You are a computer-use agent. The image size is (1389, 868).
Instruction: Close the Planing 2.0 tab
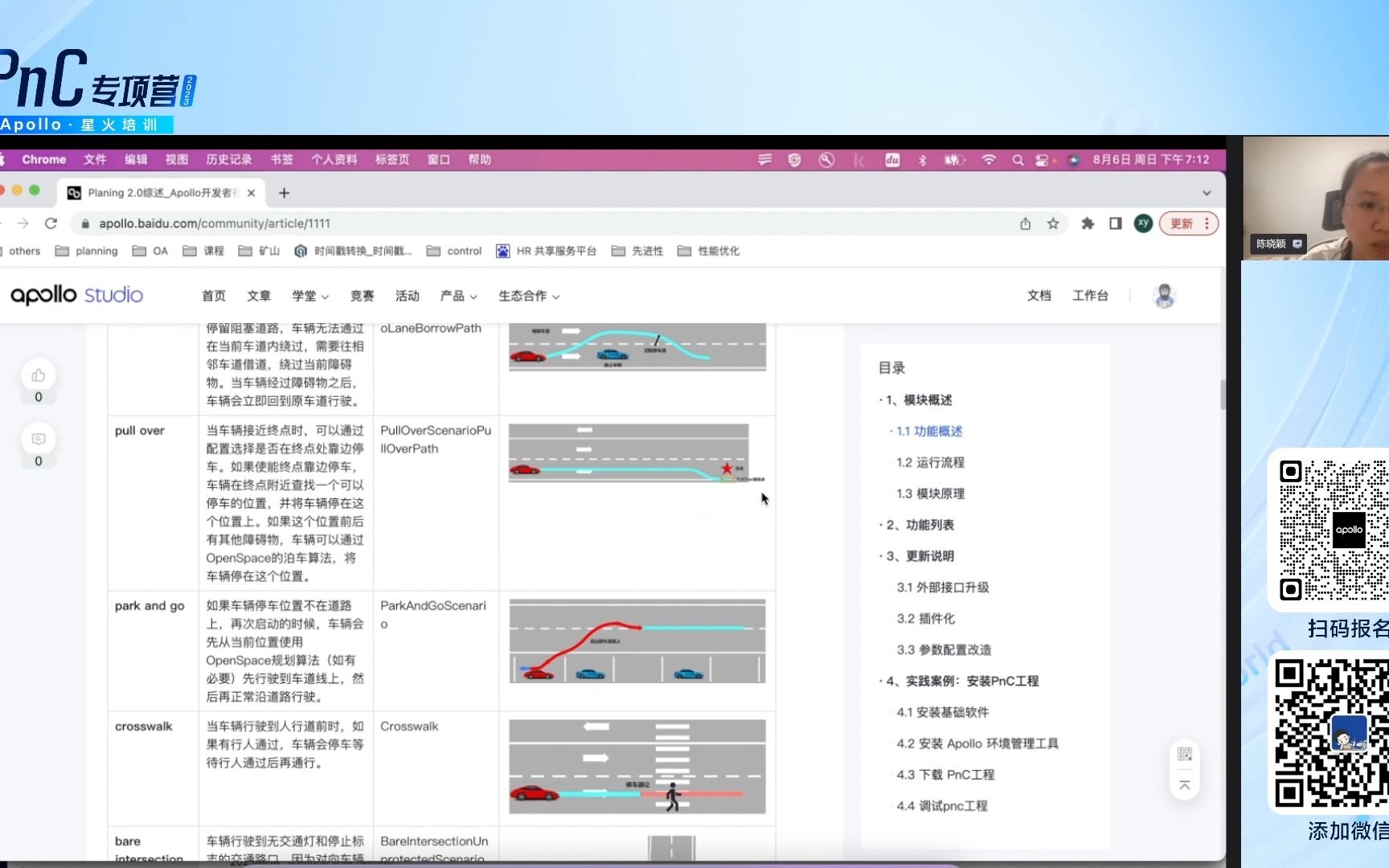251,193
